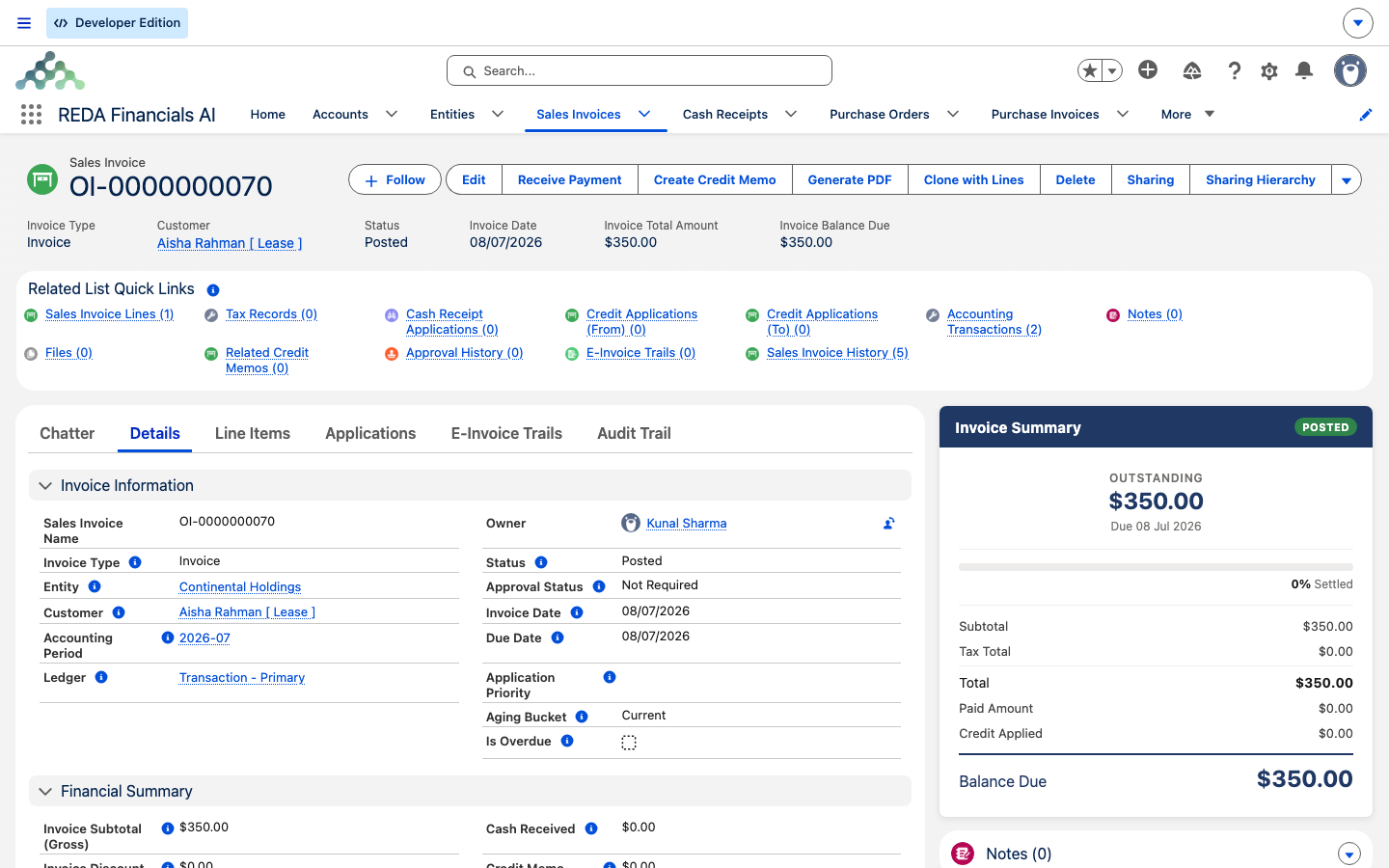The height and width of the screenshot is (868, 1389).
Task: Collapse the Financial Summary section
Action: tap(45, 792)
